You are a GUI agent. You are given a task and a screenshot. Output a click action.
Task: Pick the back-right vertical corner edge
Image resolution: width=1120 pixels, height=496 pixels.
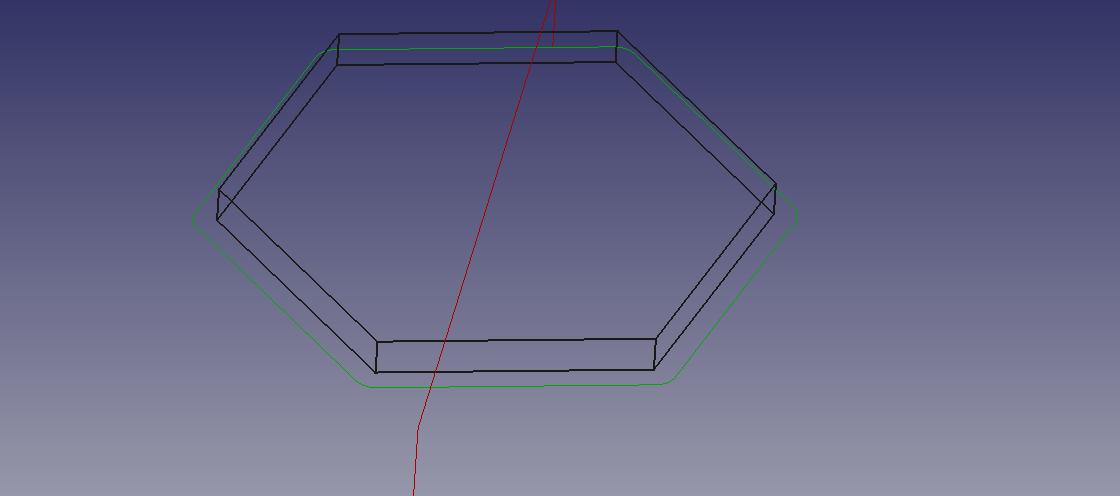point(617,46)
